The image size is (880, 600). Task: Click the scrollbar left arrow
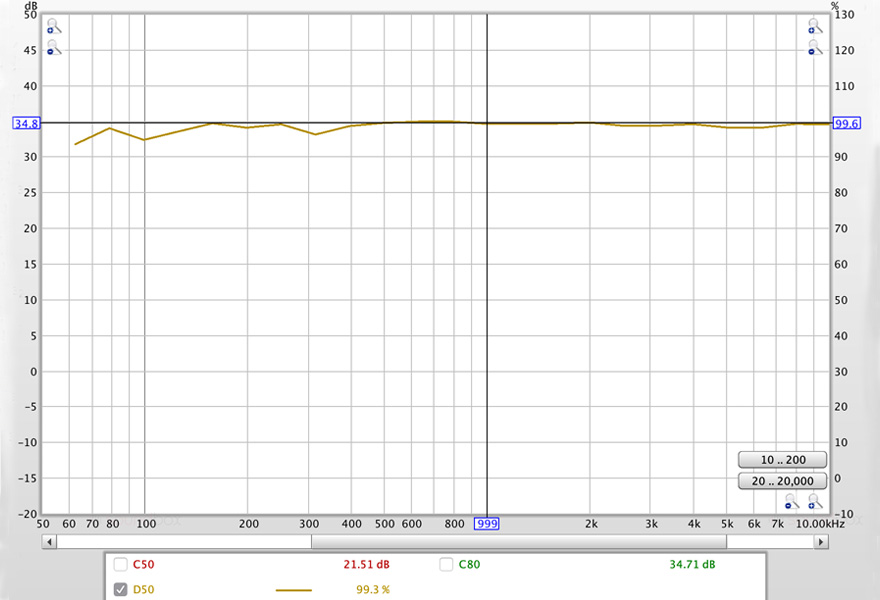click(x=49, y=541)
